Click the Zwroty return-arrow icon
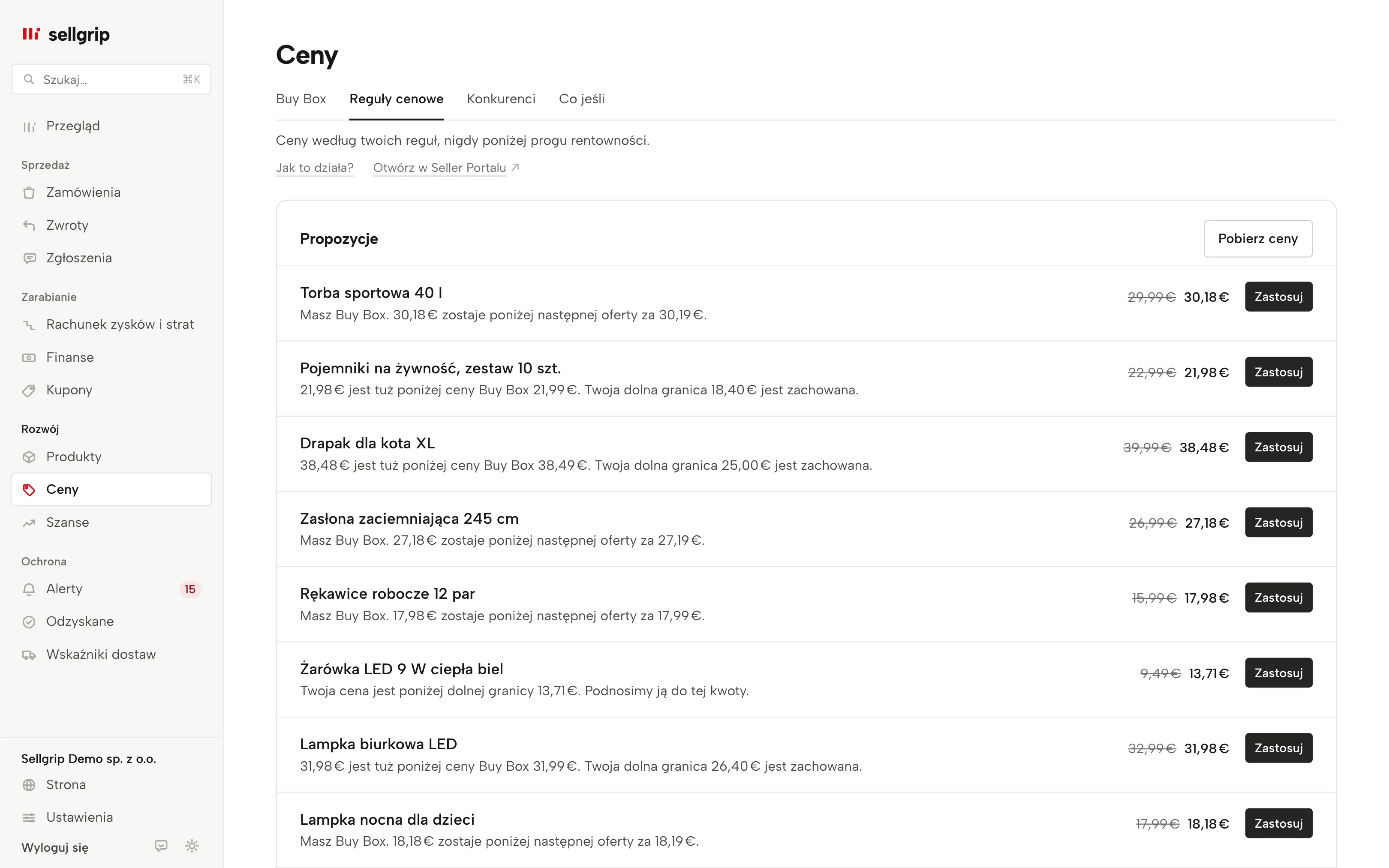The image size is (1389, 868). click(29, 225)
